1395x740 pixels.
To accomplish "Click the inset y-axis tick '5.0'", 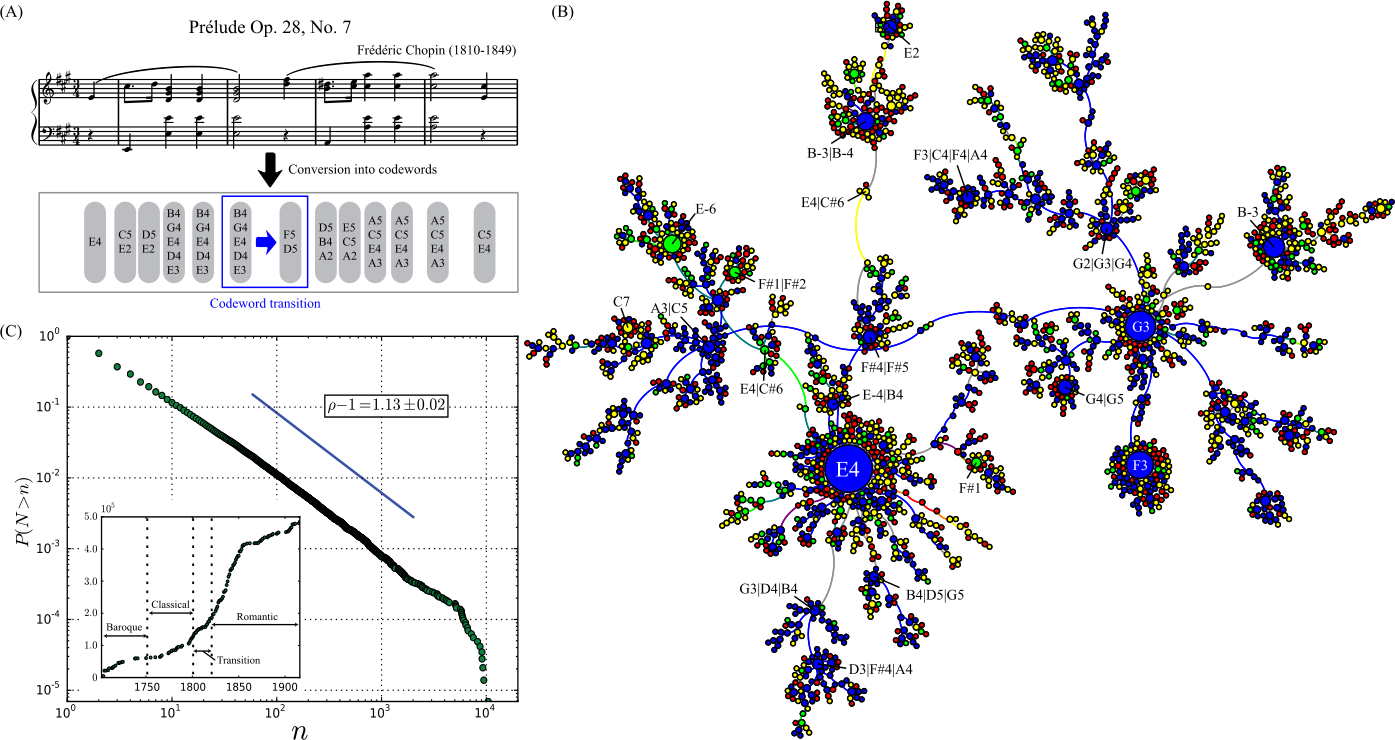I will (x=90, y=517).
